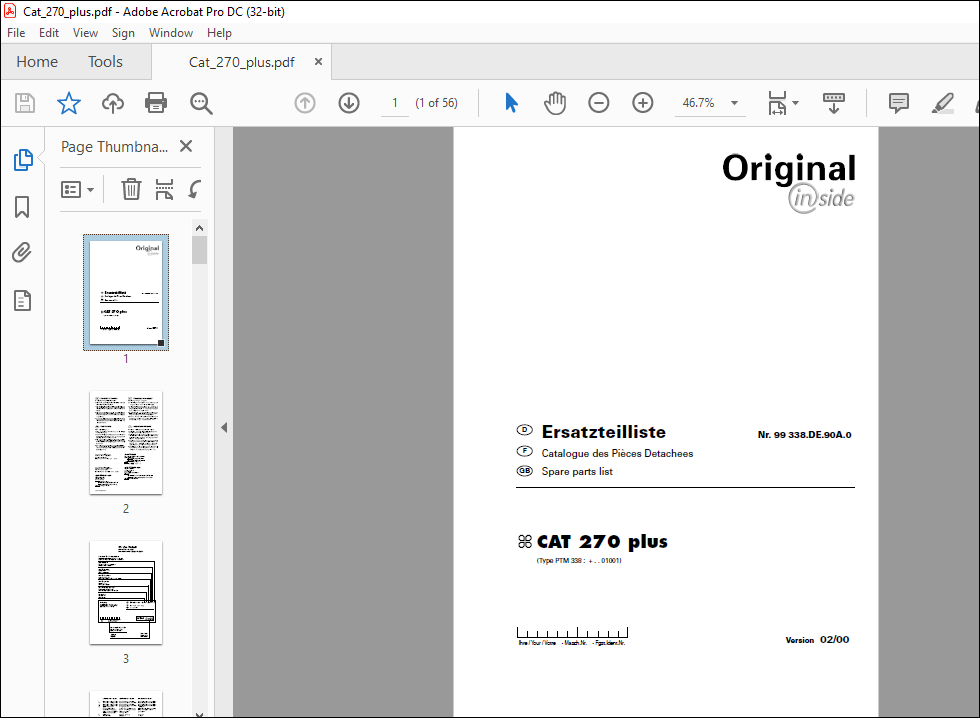Activate the Hand pan tool
Viewport: 980px width, 718px height.
[554, 103]
